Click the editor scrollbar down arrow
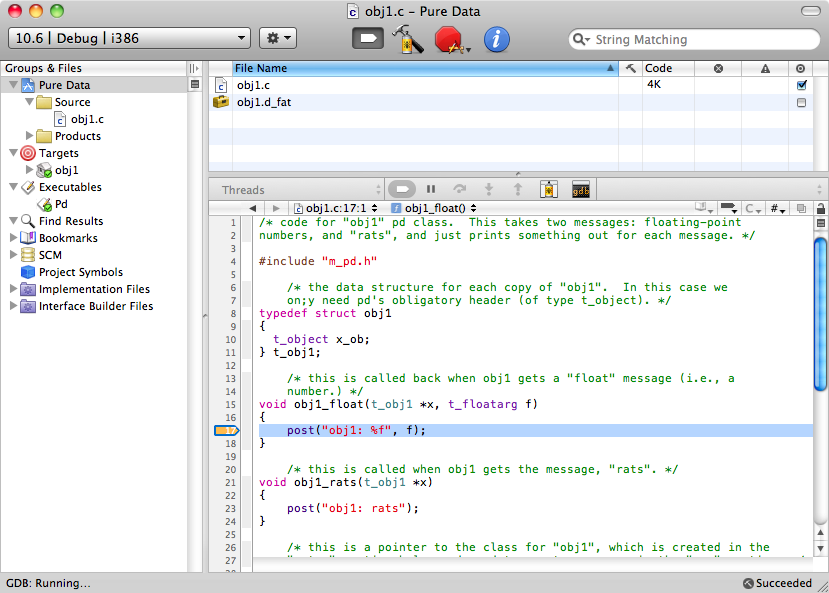Screen dimensions: 829x593 (821, 548)
